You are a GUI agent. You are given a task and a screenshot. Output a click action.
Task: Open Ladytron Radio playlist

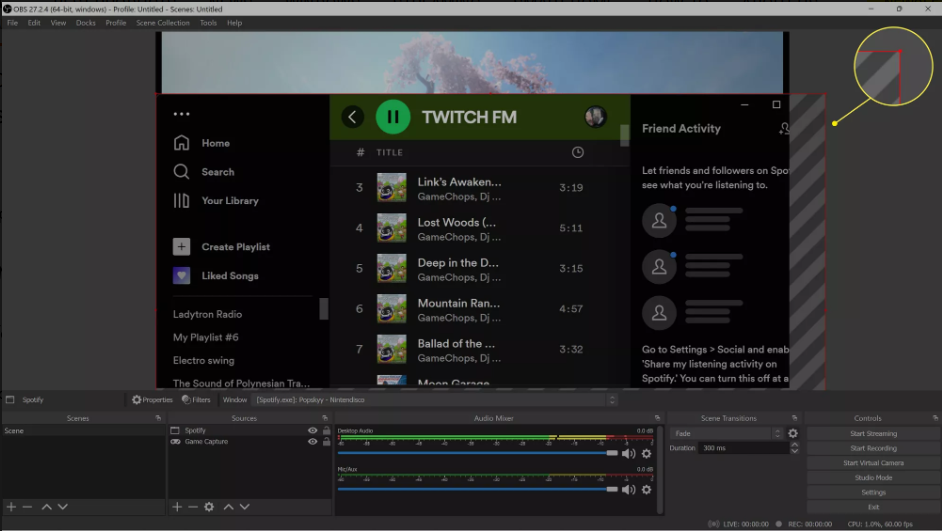(x=207, y=314)
